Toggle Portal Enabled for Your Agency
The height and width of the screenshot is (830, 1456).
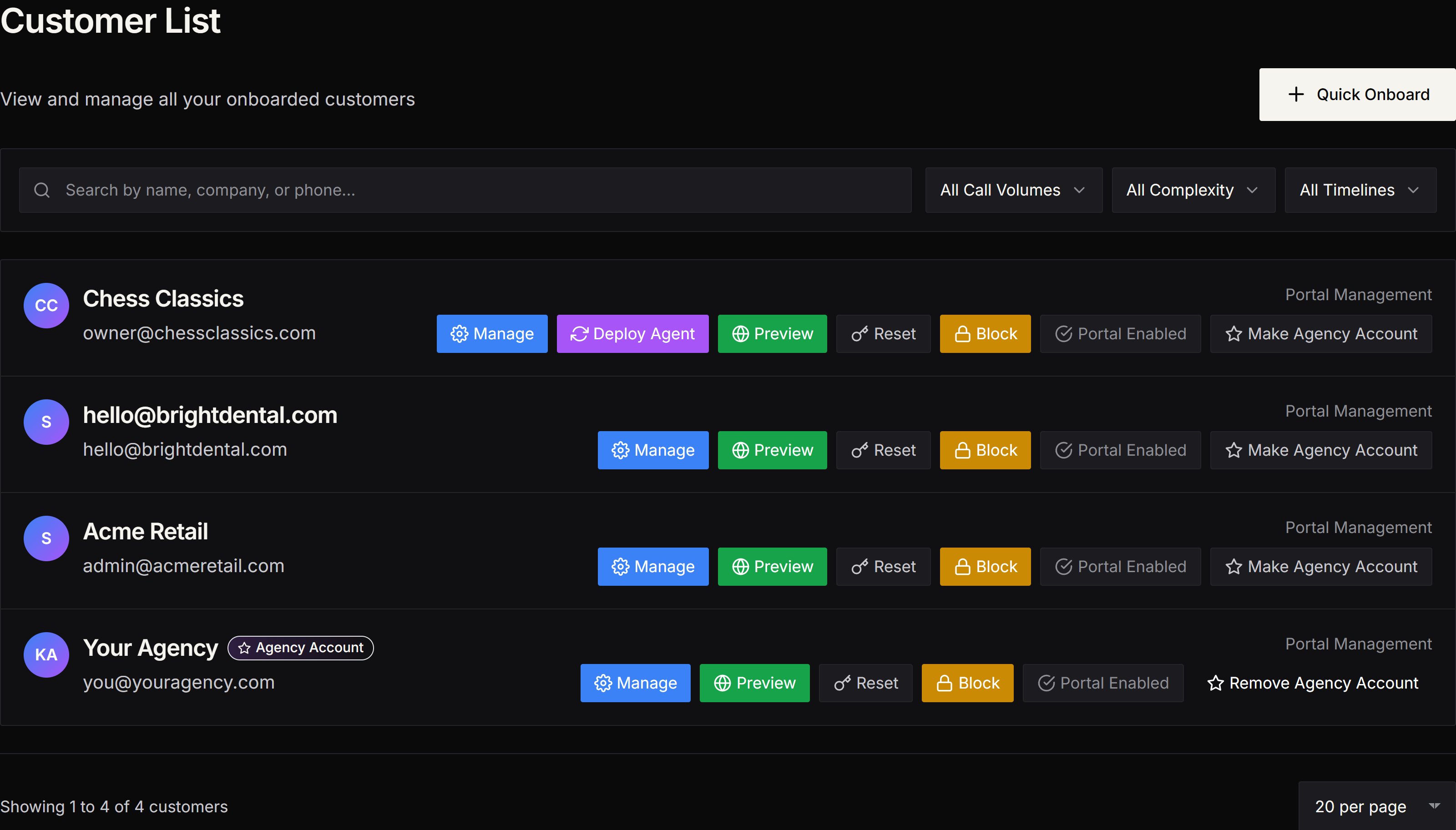[1103, 683]
